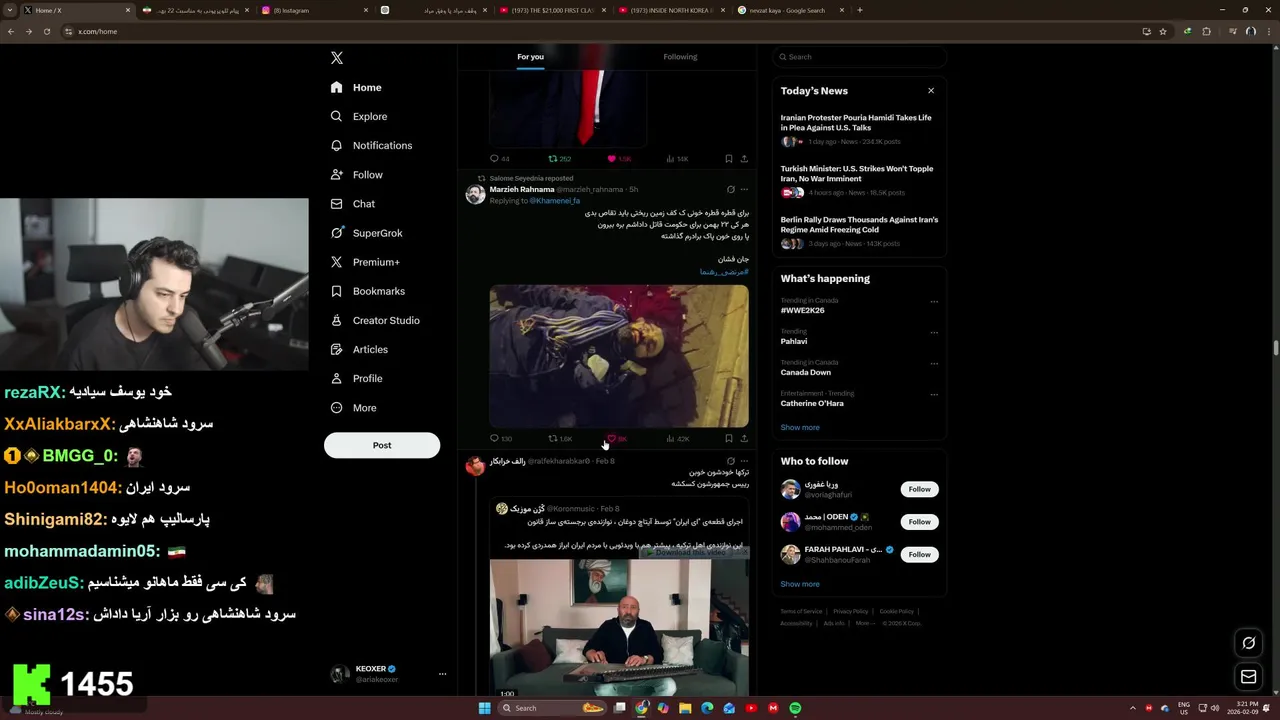Image resolution: width=1280 pixels, height=720 pixels.
Task: Share Marzieh Rahnama post
Action: coord(744,439)
